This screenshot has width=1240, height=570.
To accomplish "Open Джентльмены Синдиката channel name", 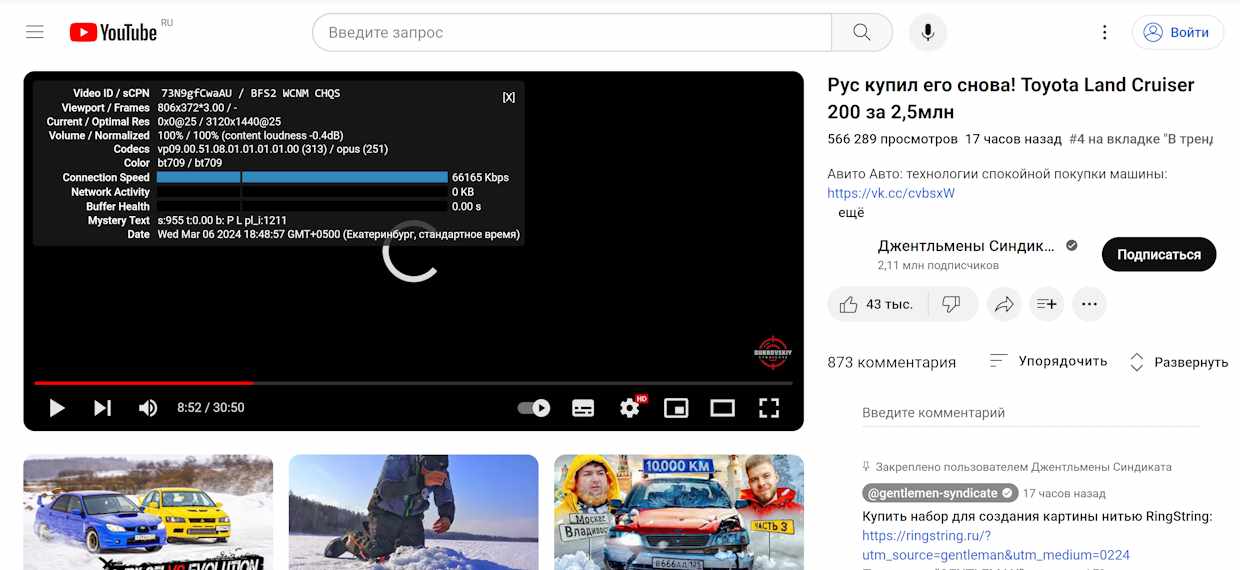I will coord(966,246).
